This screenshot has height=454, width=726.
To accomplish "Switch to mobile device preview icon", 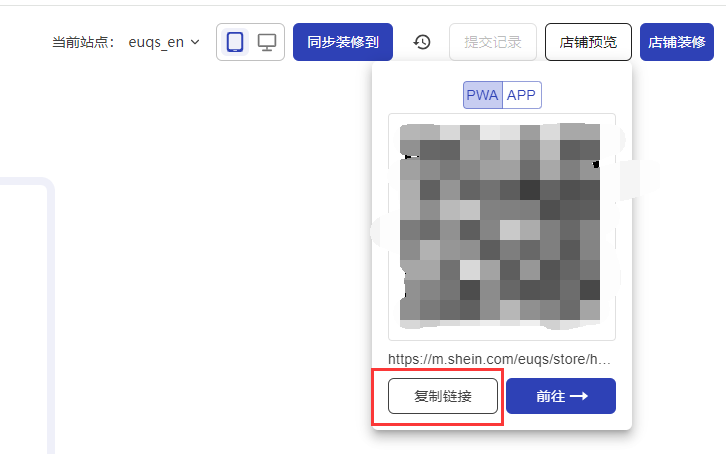I will [x=235, y=42].
